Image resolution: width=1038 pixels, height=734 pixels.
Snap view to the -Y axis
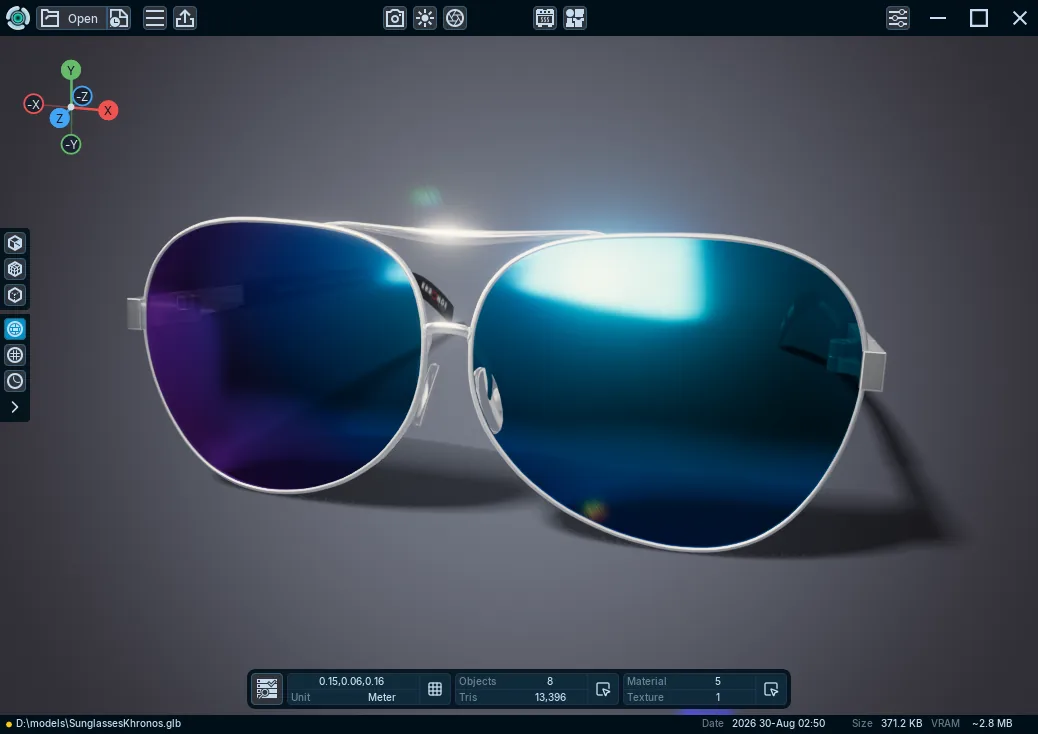pyautogui.click(x=71, y=144)
